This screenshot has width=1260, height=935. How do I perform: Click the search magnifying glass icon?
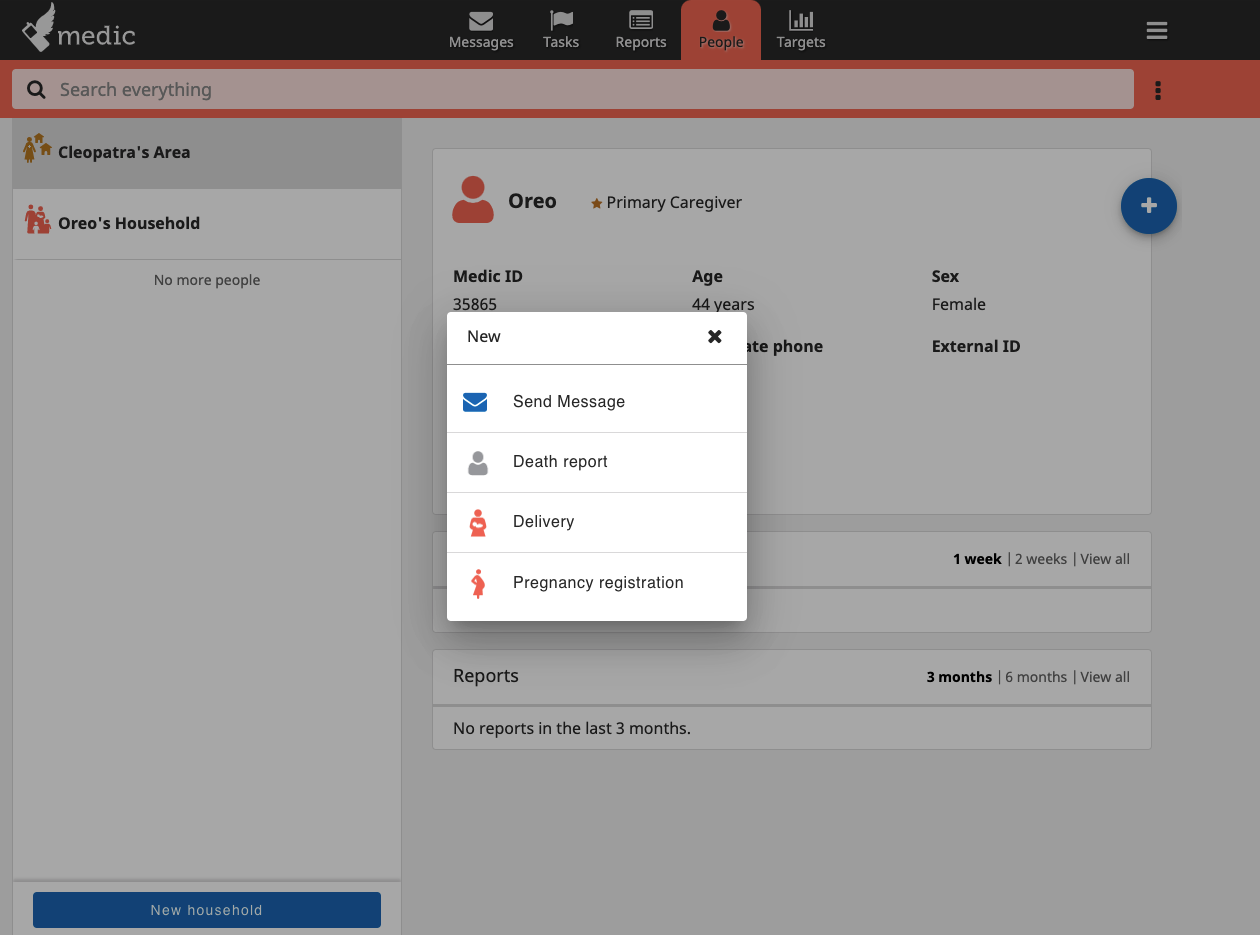(36, 89)
